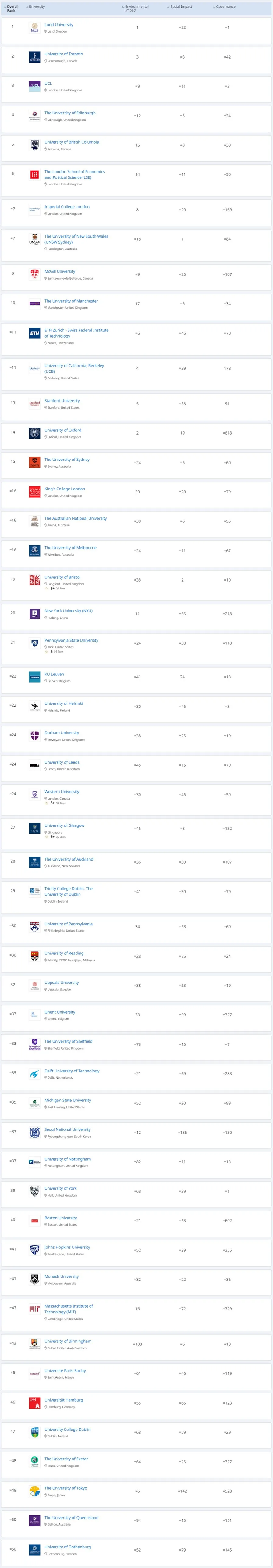Image resolution: width=273 pixels, height=1568 pixels.
Task: Click the UCL logo icon
Action: pyautogui.click(x=35, y=86)
